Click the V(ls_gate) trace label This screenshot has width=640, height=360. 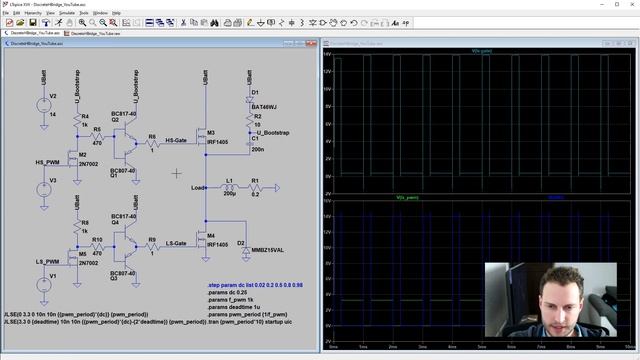pos(482,51)
